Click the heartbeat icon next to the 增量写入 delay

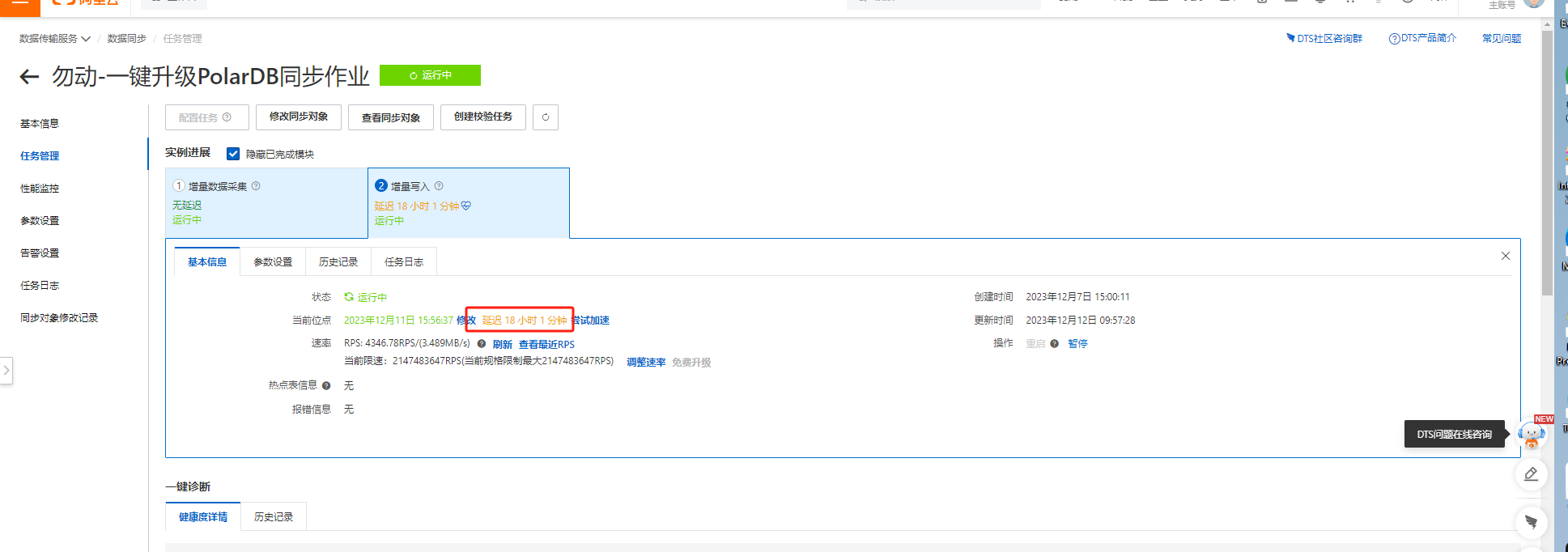point(466,206)
